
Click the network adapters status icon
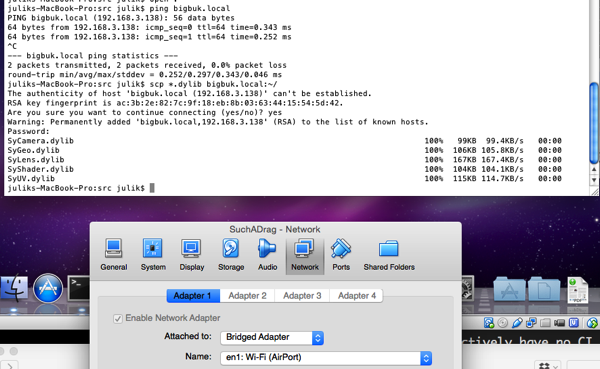[x=531, y=323]
